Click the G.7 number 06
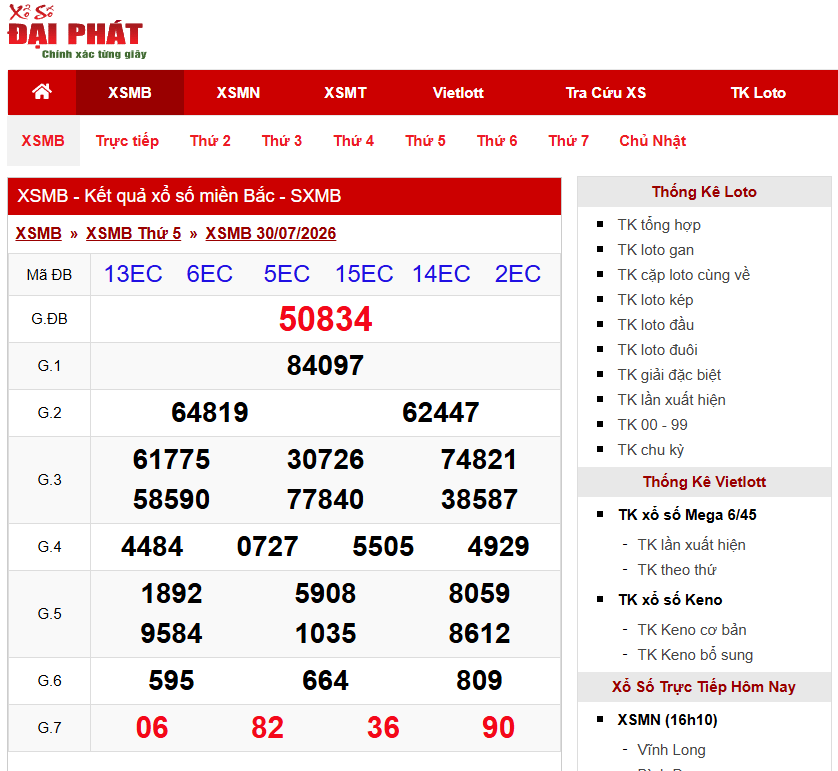The height and width of the screenshot is (771, 838). tap(152, 728)
